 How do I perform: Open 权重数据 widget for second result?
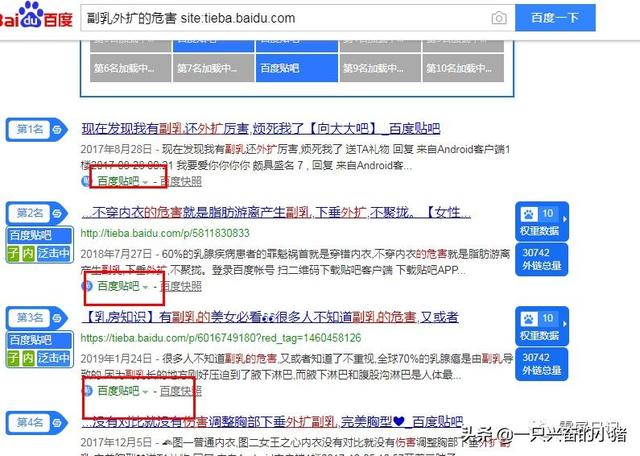542,221
